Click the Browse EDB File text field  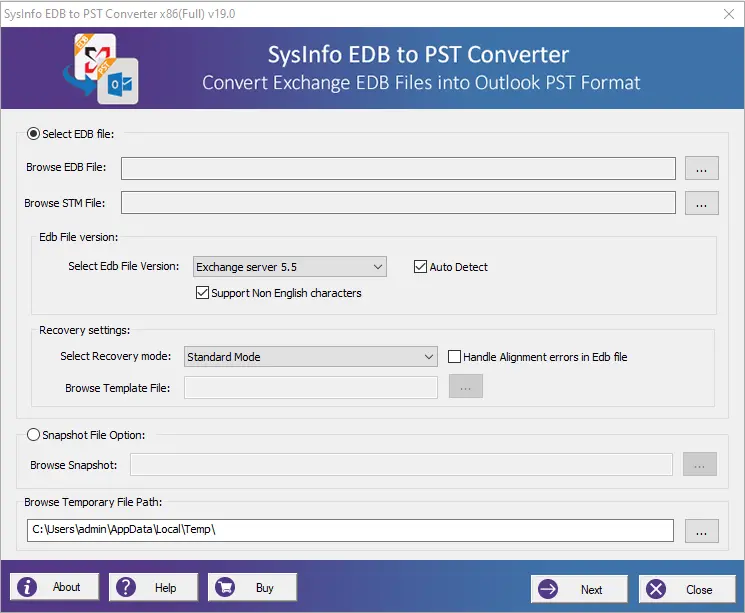pyautogui.click(x=398, y=168)
